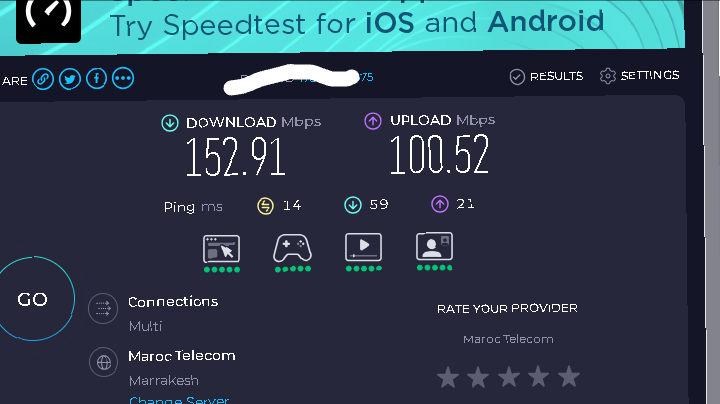Image resolution: width=720 pixels, height=404 pixels.
Task: Rate the provider with the first star
Action: pos(448,377)
